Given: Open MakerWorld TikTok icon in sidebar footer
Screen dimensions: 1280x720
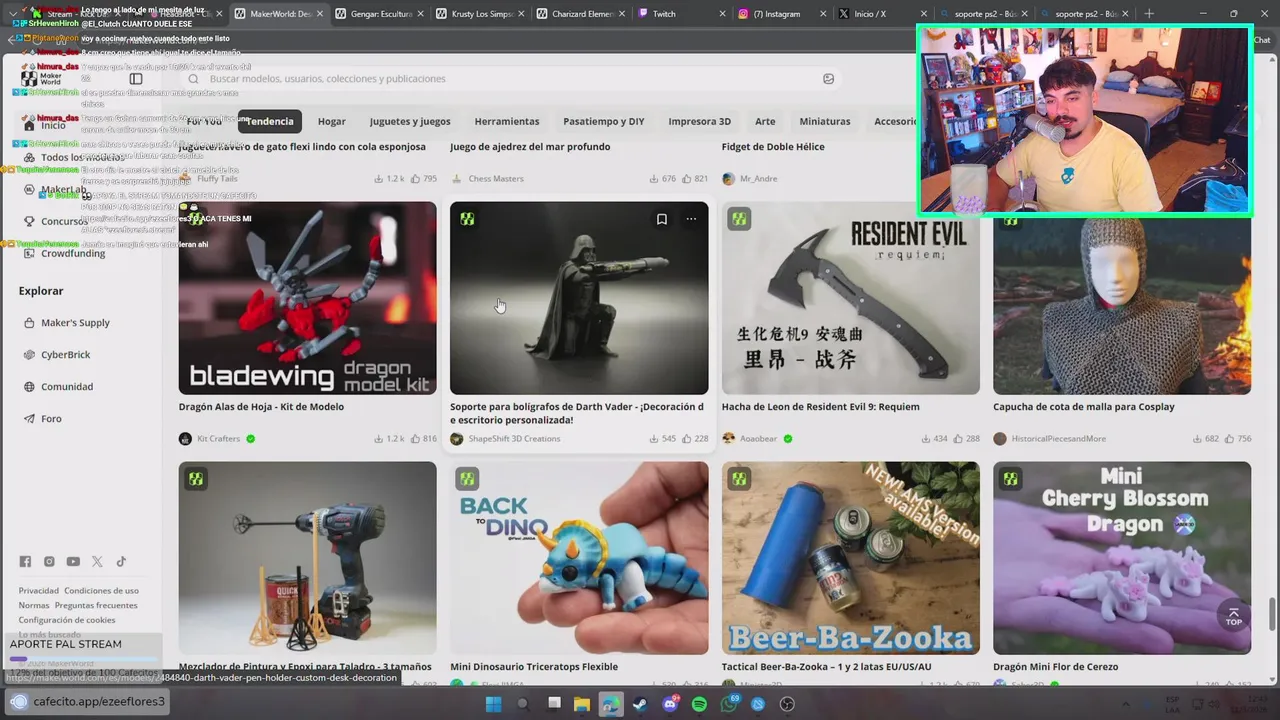Looking at the screenshot, I should [121, 562].
